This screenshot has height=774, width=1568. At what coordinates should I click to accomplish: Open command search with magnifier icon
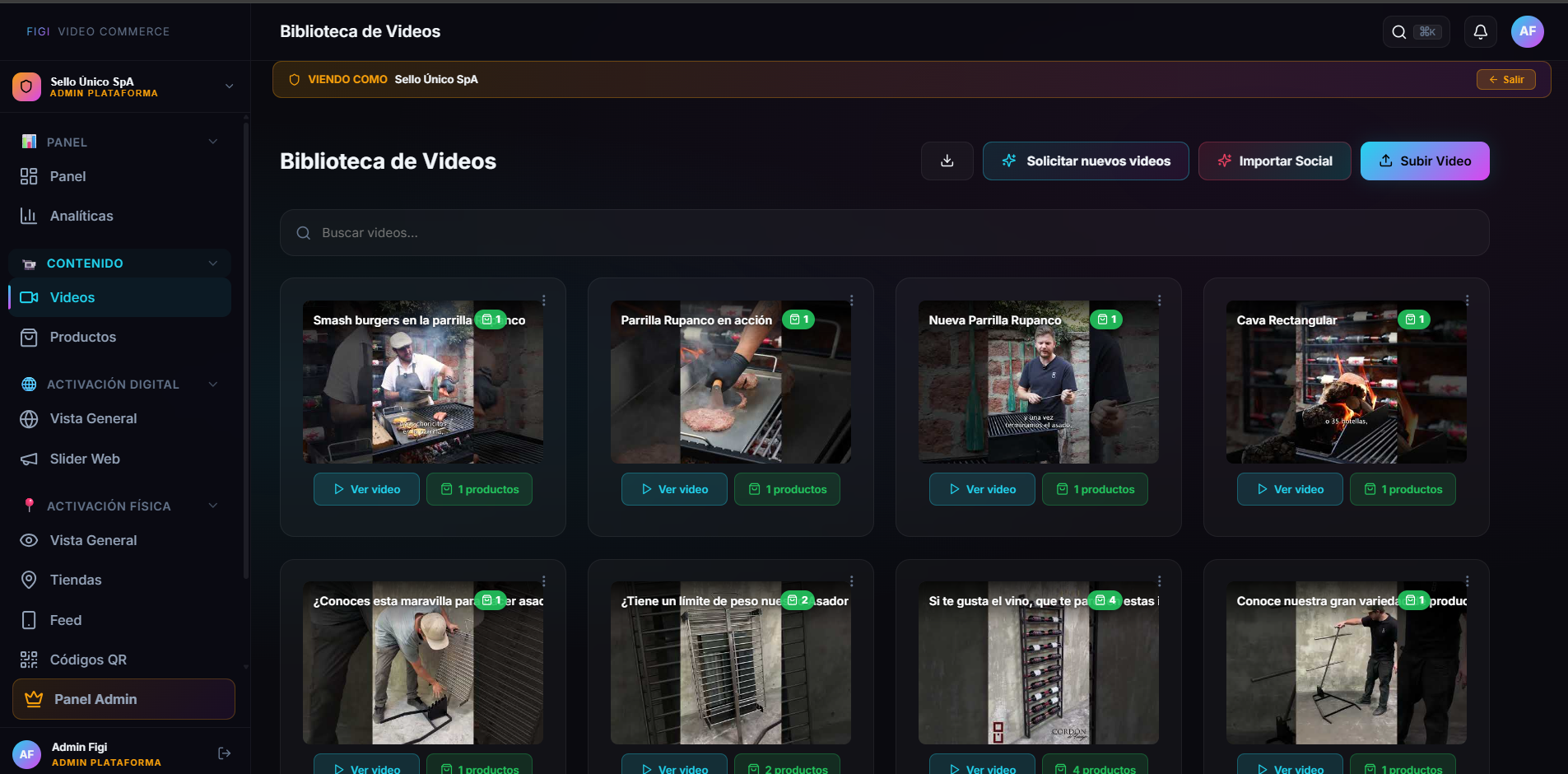click(x=1416, y=31)
